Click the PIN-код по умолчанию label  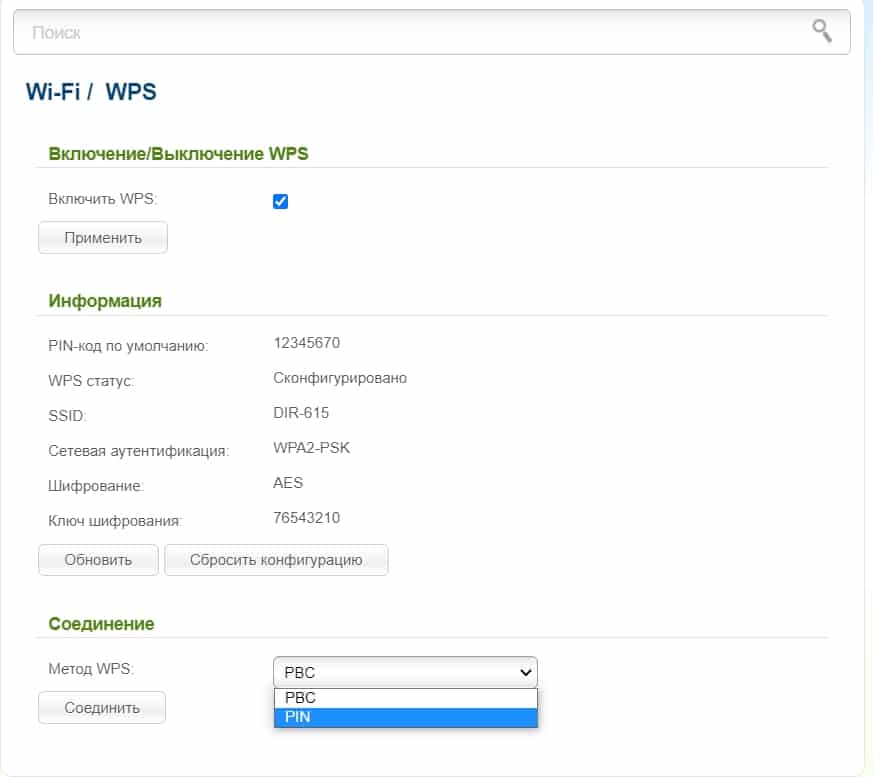128,346
